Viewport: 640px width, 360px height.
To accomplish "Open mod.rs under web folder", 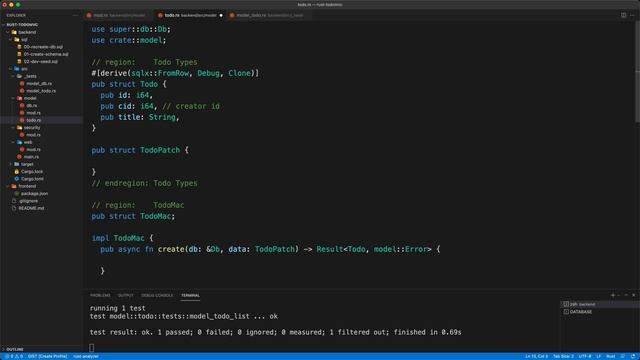I will [33, 149].
